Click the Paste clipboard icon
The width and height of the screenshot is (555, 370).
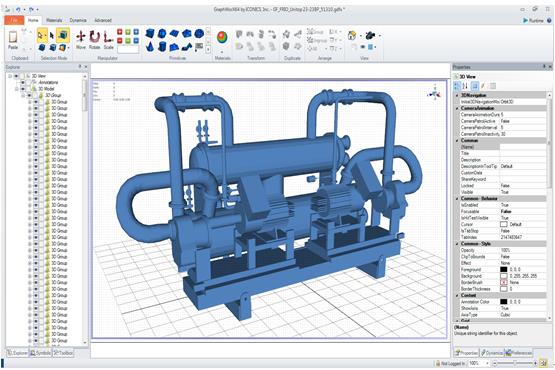(x=13, y=39)
